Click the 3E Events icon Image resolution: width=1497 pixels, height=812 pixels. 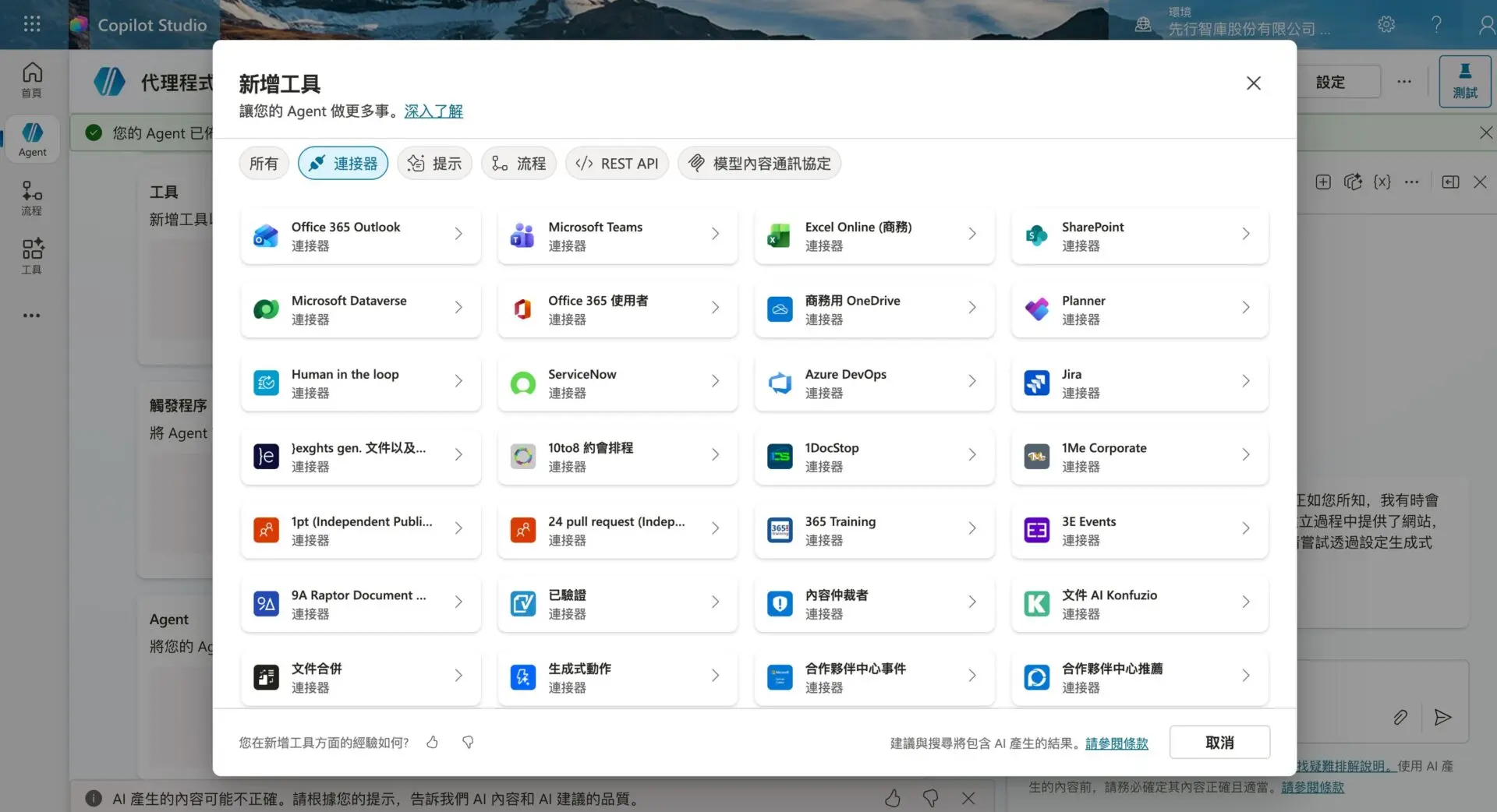(x=1036, y=529)
